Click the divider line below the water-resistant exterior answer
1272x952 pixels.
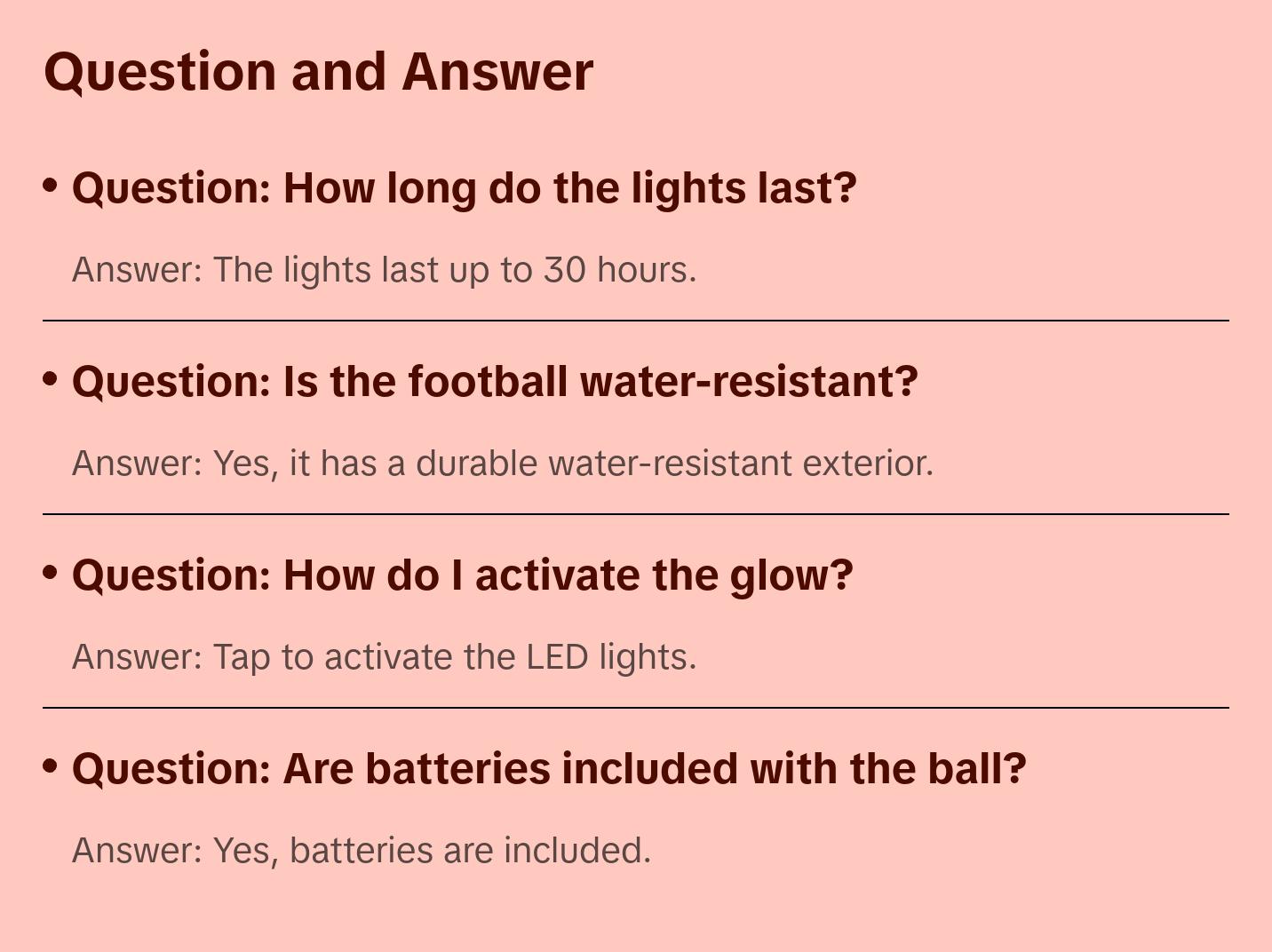[636, 514]
